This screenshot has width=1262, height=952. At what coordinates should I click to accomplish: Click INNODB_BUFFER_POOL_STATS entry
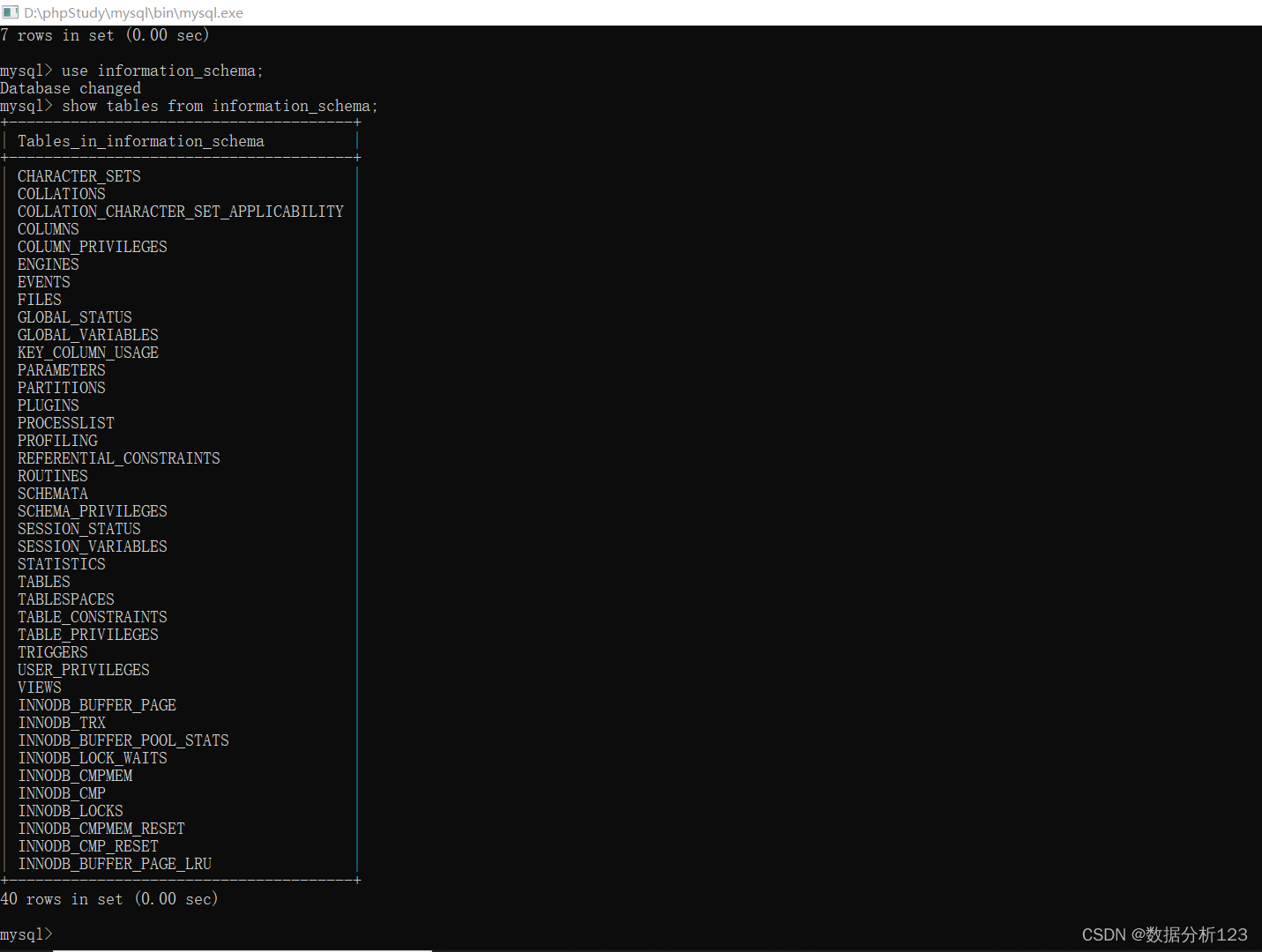(123, 740)
